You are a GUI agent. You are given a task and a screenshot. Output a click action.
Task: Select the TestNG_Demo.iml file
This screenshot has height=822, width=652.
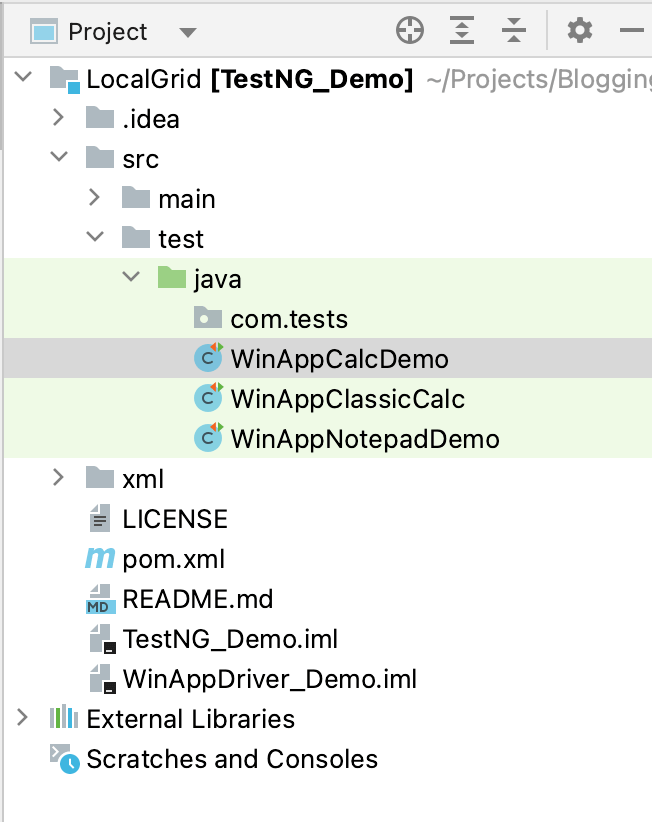click(x=230, y=639)
